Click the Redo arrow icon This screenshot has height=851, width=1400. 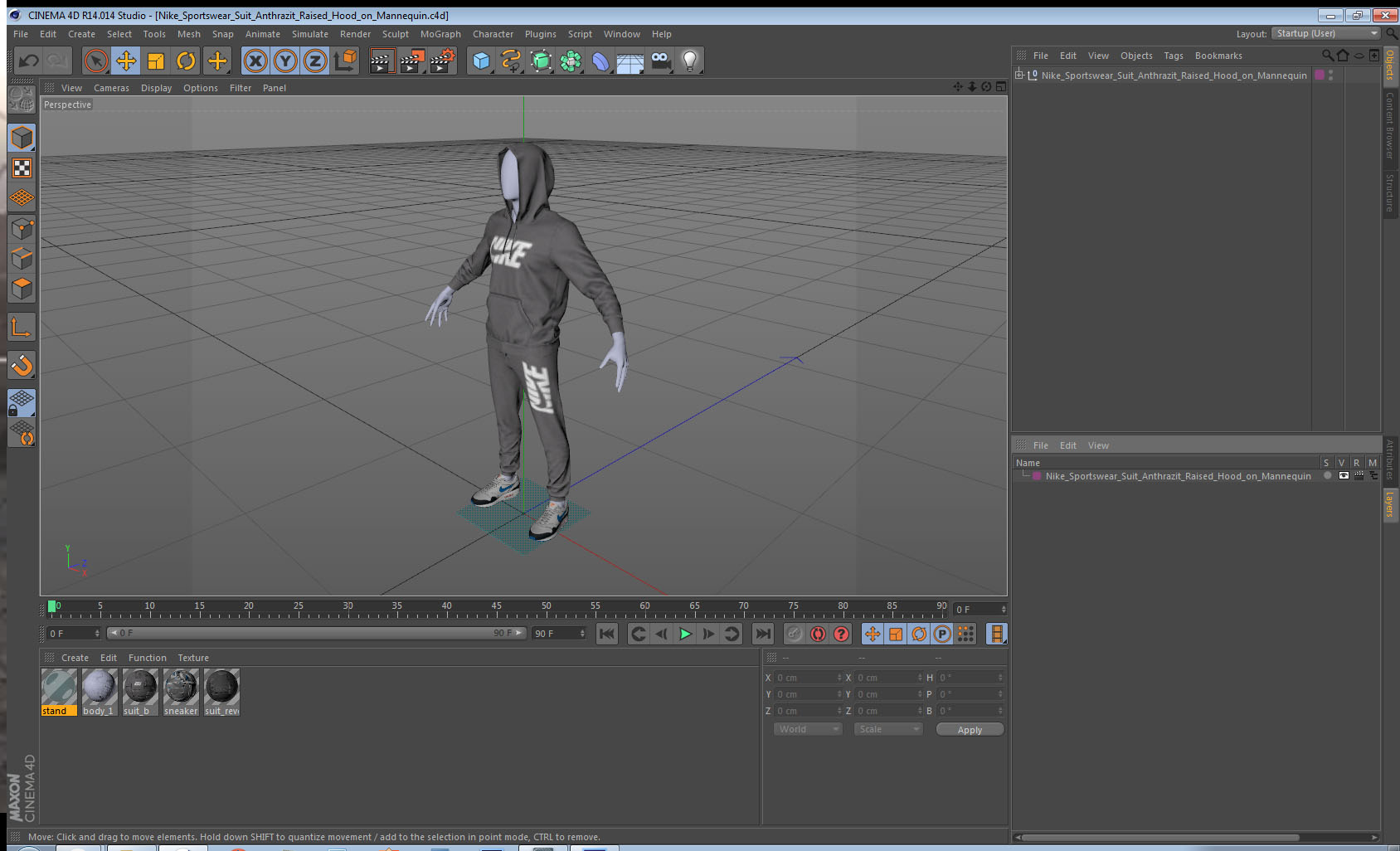pyautogui.click(x=58, y=61)
